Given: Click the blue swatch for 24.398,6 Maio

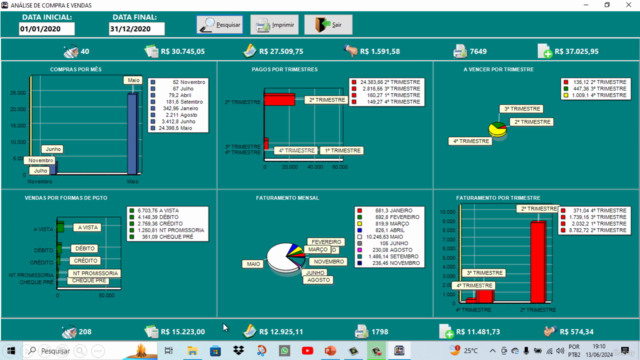Looking at the screenshot, I should pyautogui.click(x=153, y=128).
